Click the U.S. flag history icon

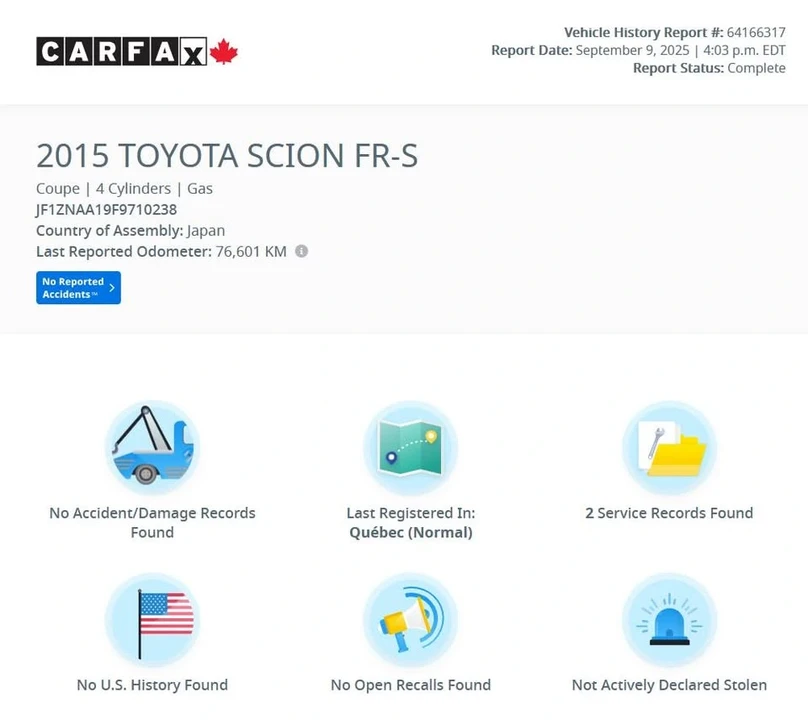(152, 619)
